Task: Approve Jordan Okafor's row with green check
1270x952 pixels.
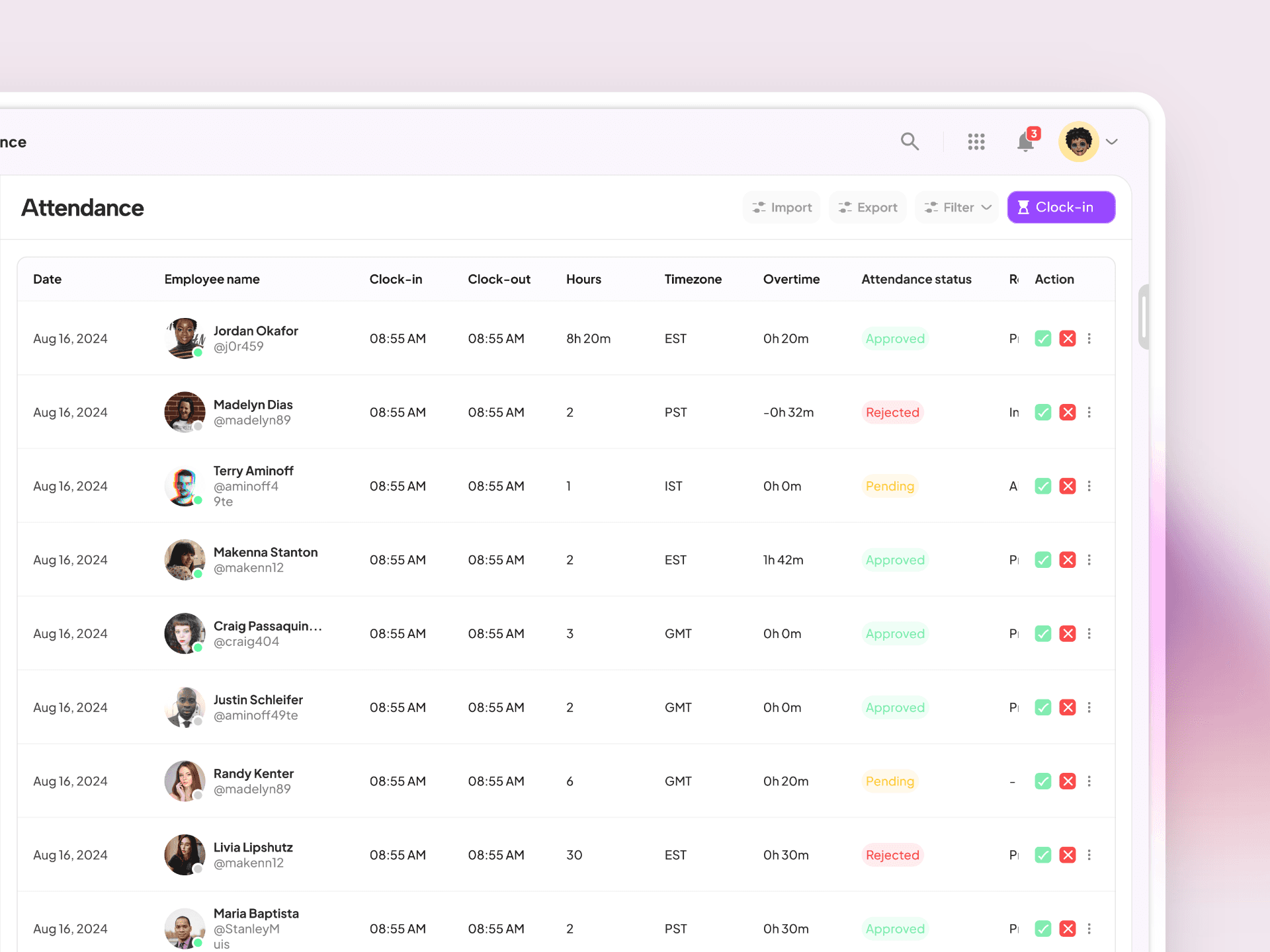Action: (x=1042, y=338)
